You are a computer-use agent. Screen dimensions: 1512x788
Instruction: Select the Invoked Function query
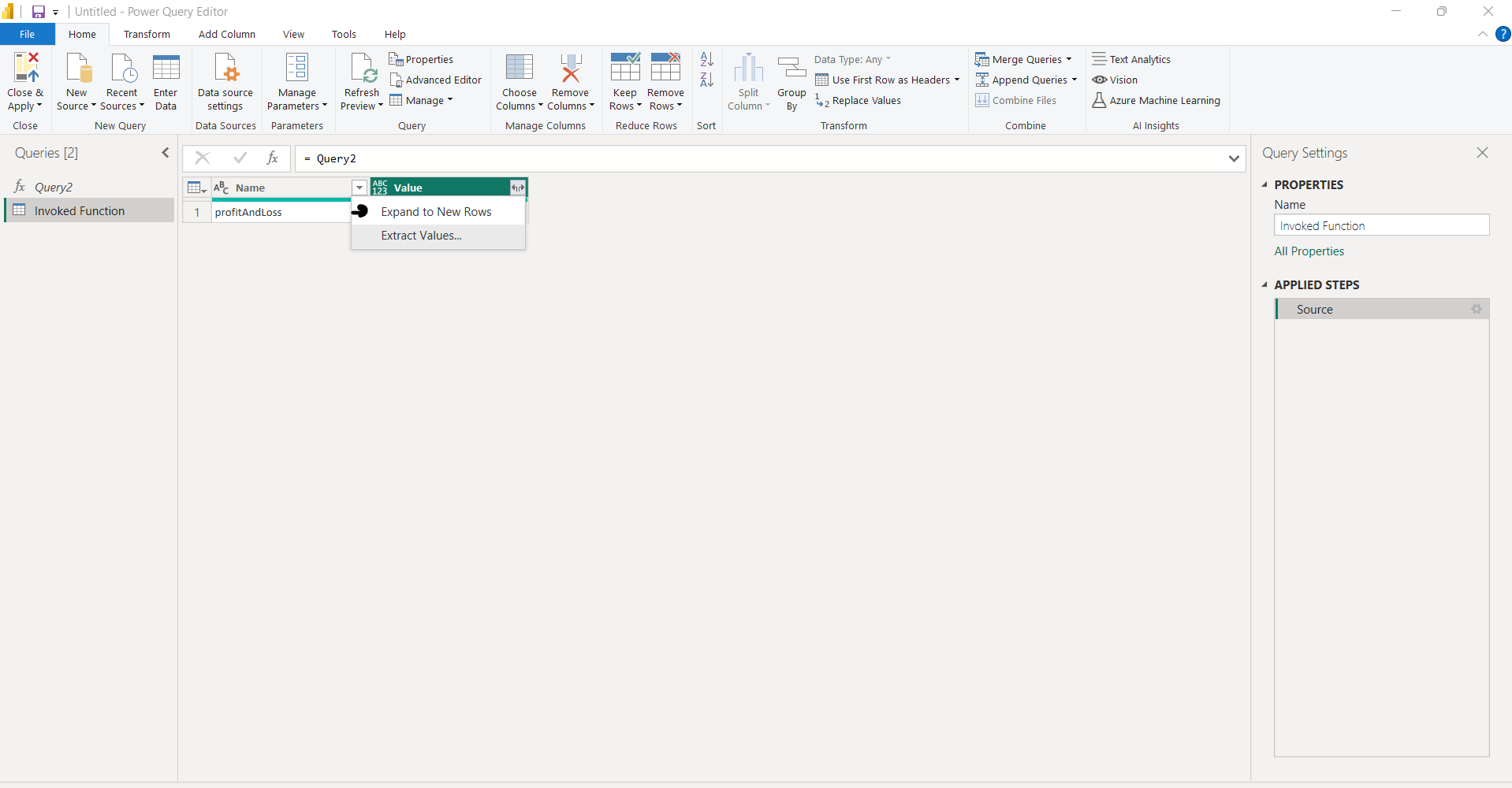89,210
